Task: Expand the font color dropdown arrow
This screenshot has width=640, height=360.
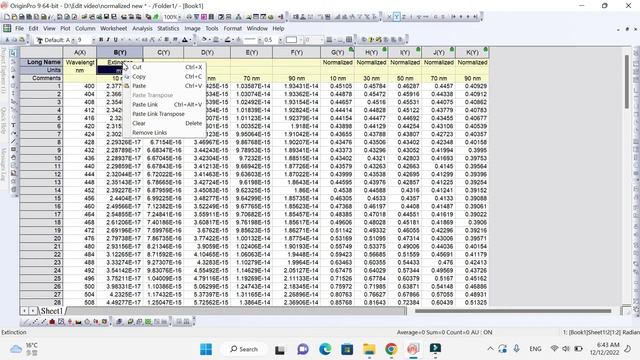Action: pos(190,40)
